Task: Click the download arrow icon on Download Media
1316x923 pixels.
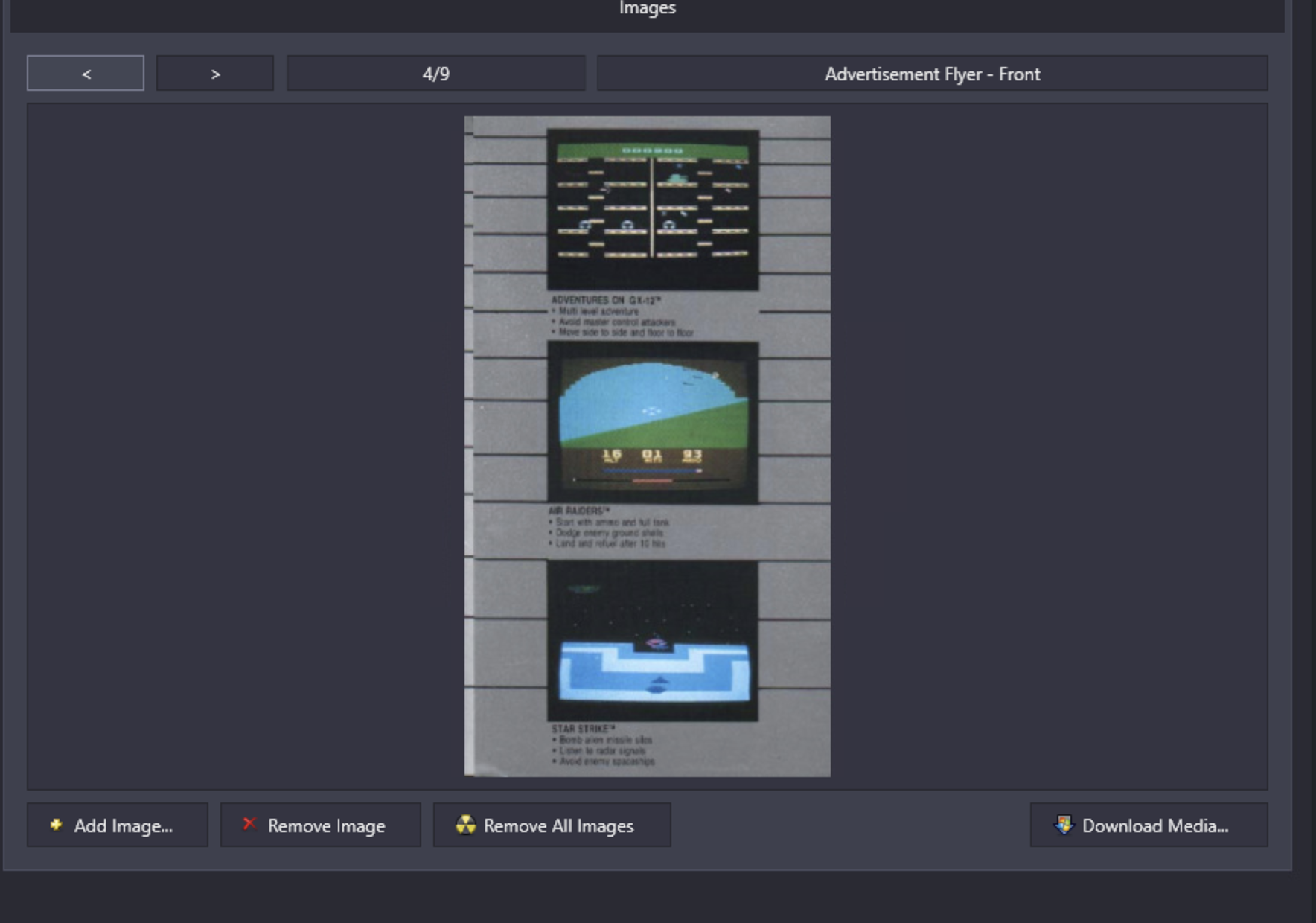Action: coord(1064,825)
